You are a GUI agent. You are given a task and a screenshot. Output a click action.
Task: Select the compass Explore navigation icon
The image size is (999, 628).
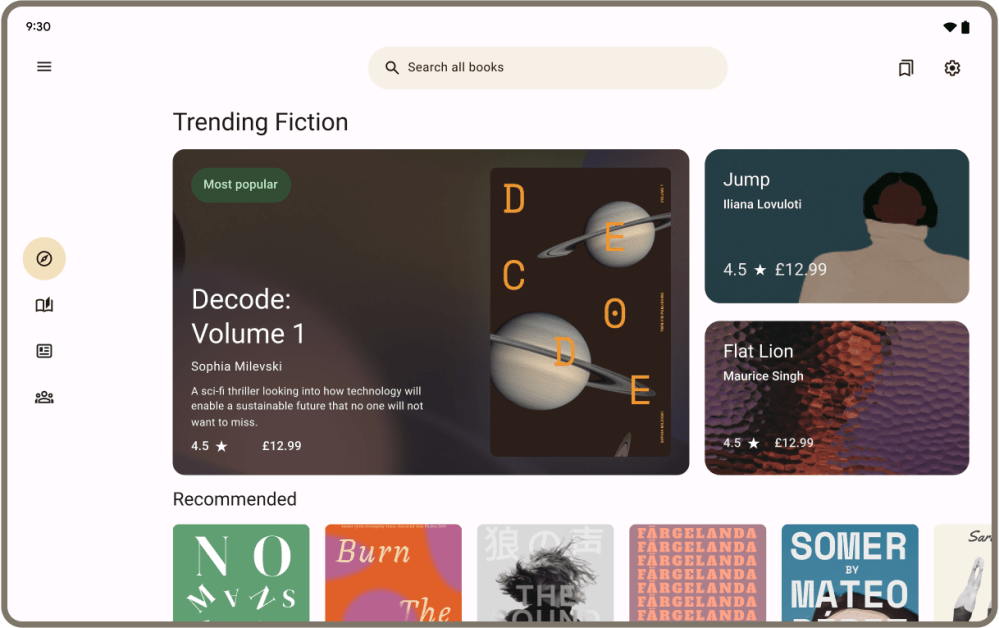point(44,259)
